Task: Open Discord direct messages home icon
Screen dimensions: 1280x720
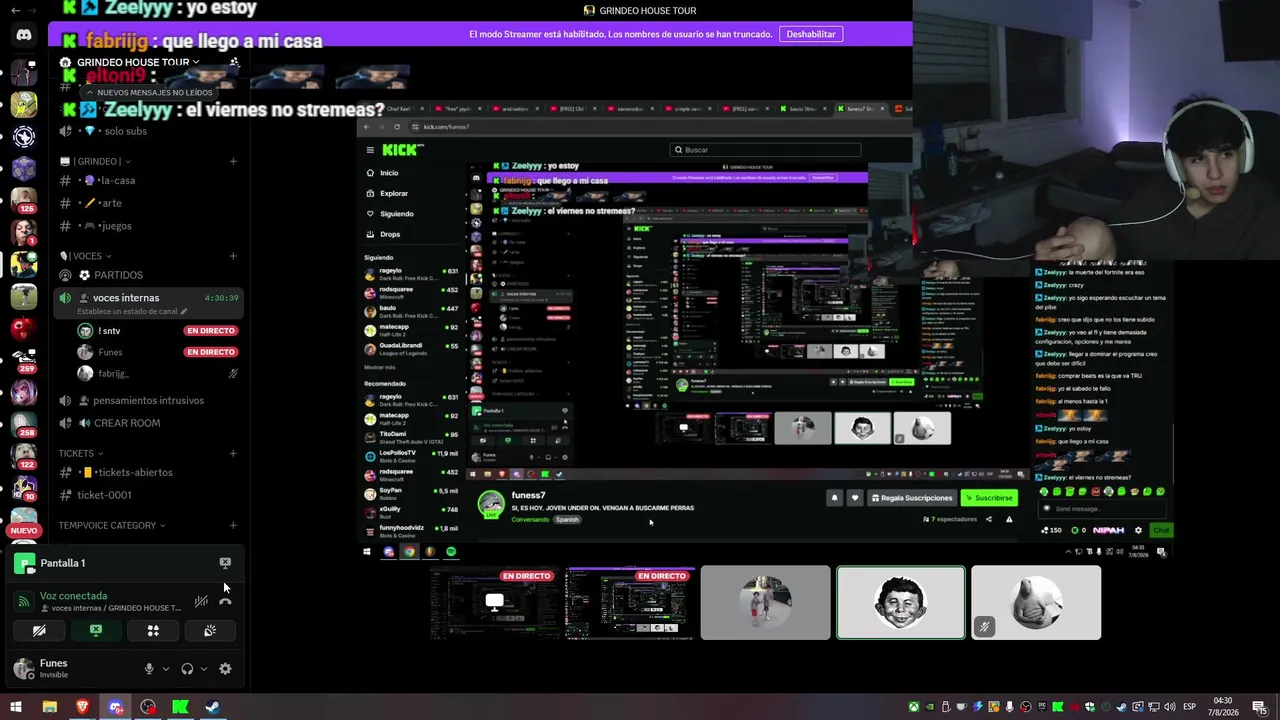Action: [x=24, y=35]
